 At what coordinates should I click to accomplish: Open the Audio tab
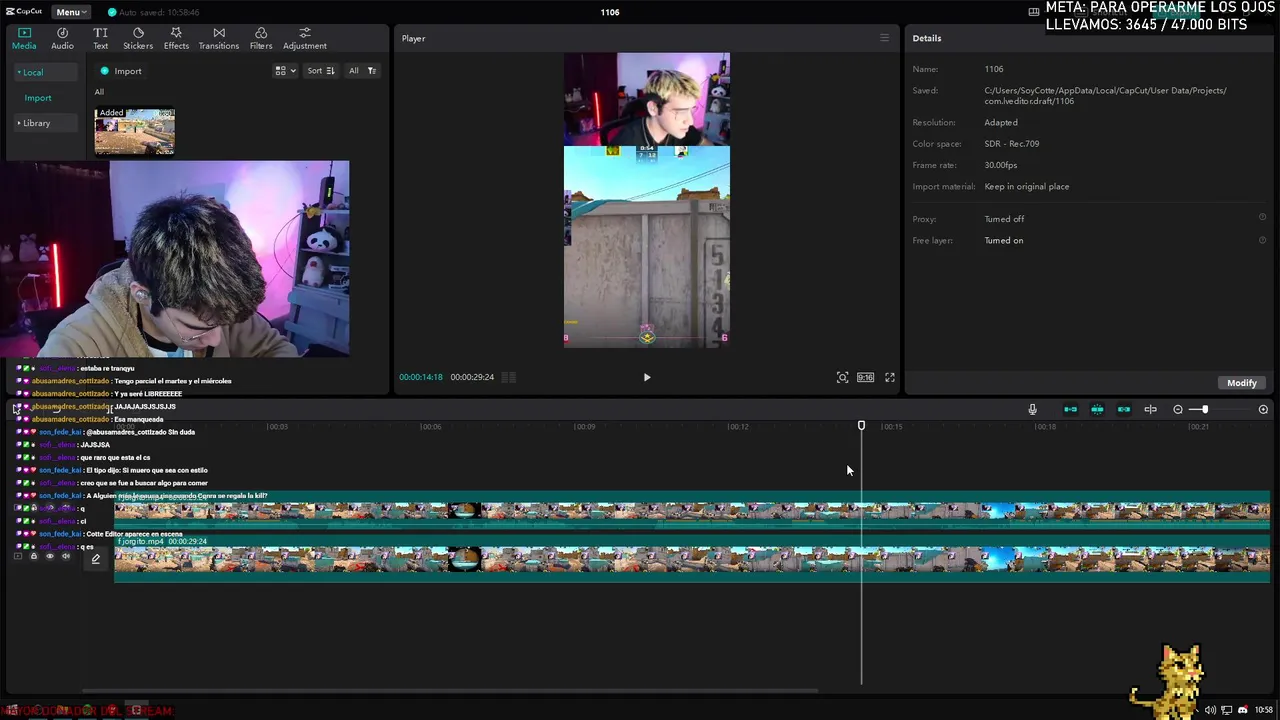62,38
